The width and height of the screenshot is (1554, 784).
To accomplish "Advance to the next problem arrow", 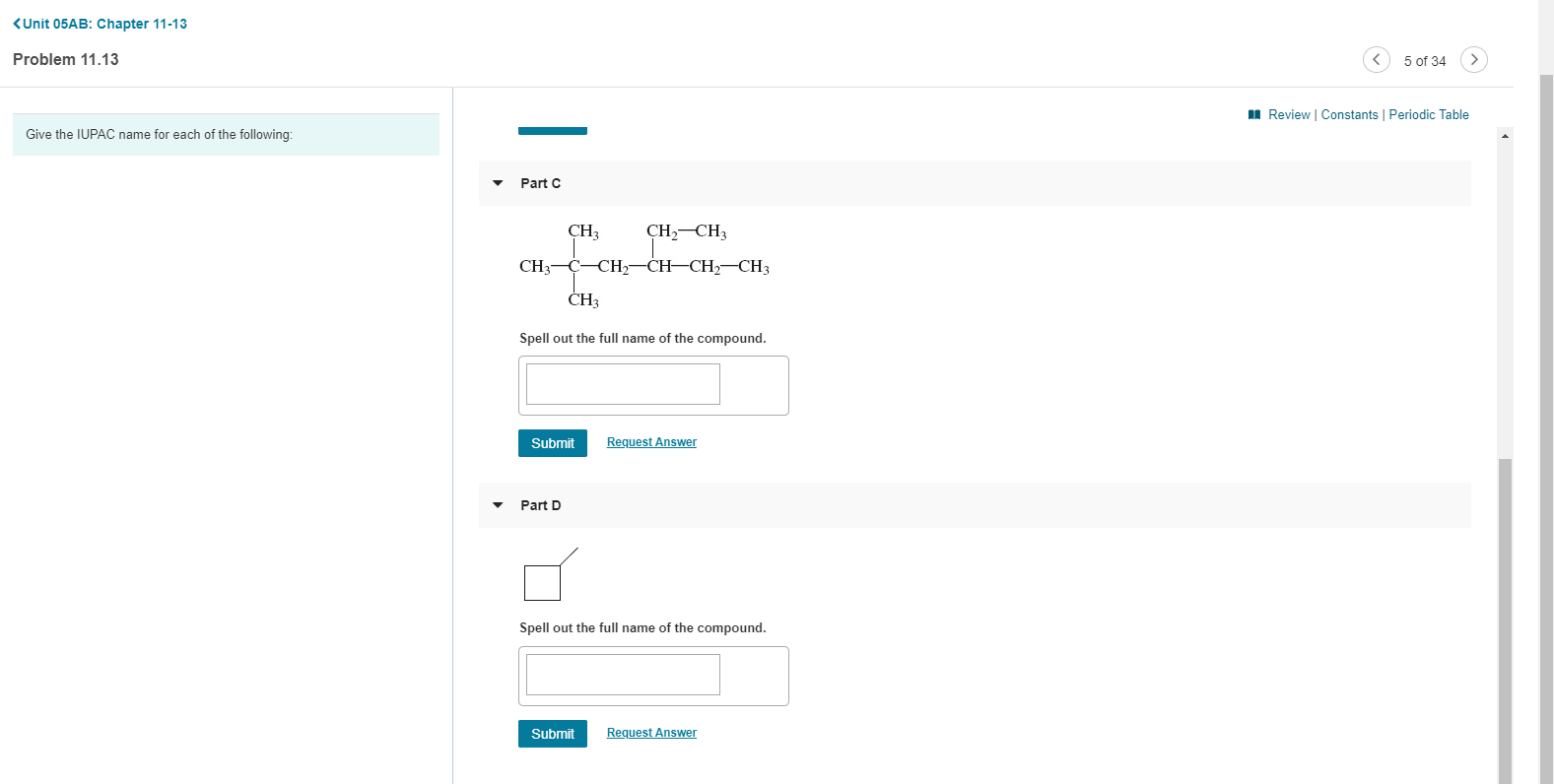I will click(1473, 59).
